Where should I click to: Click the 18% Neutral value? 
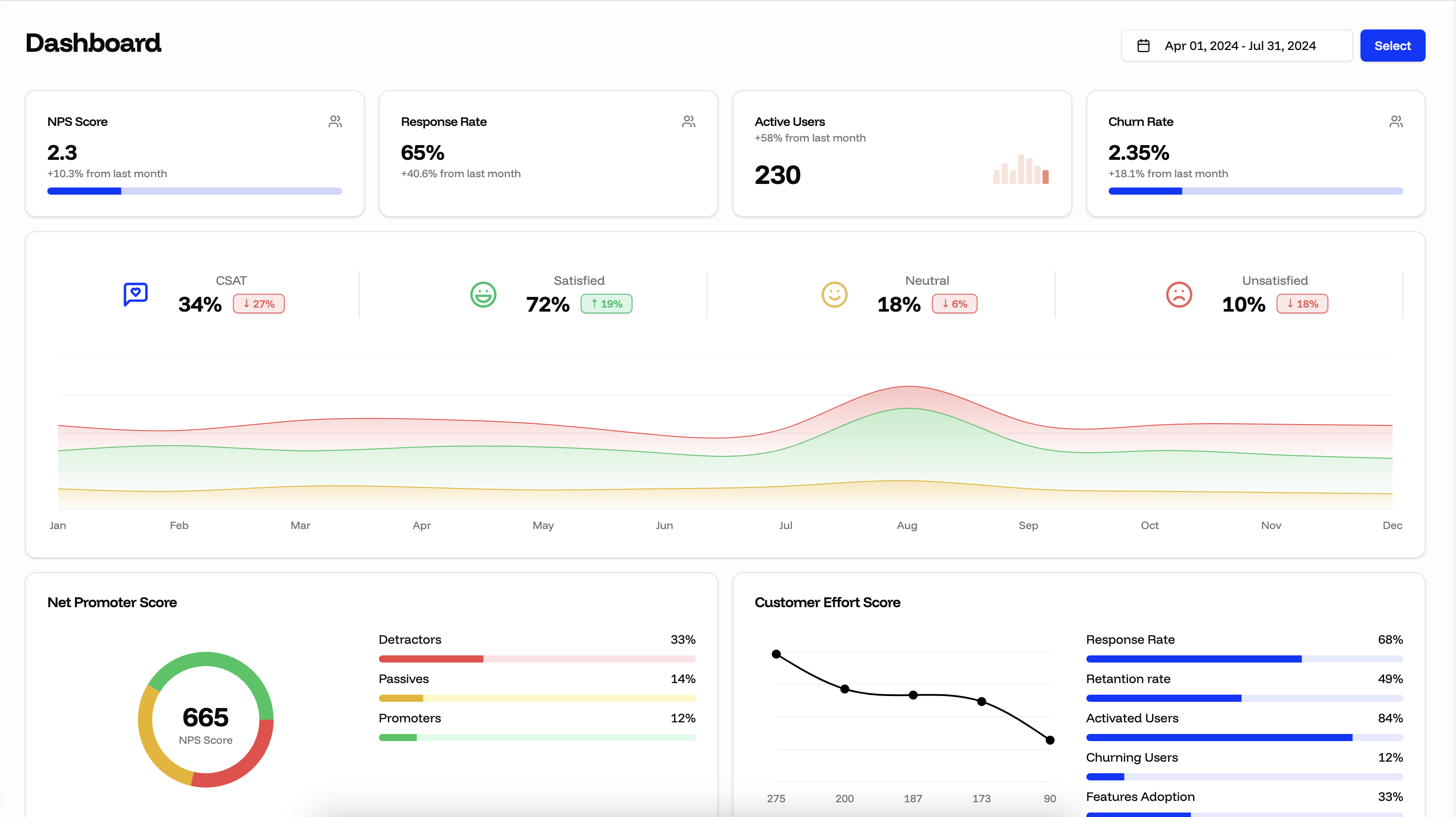[x=899, y=305]
